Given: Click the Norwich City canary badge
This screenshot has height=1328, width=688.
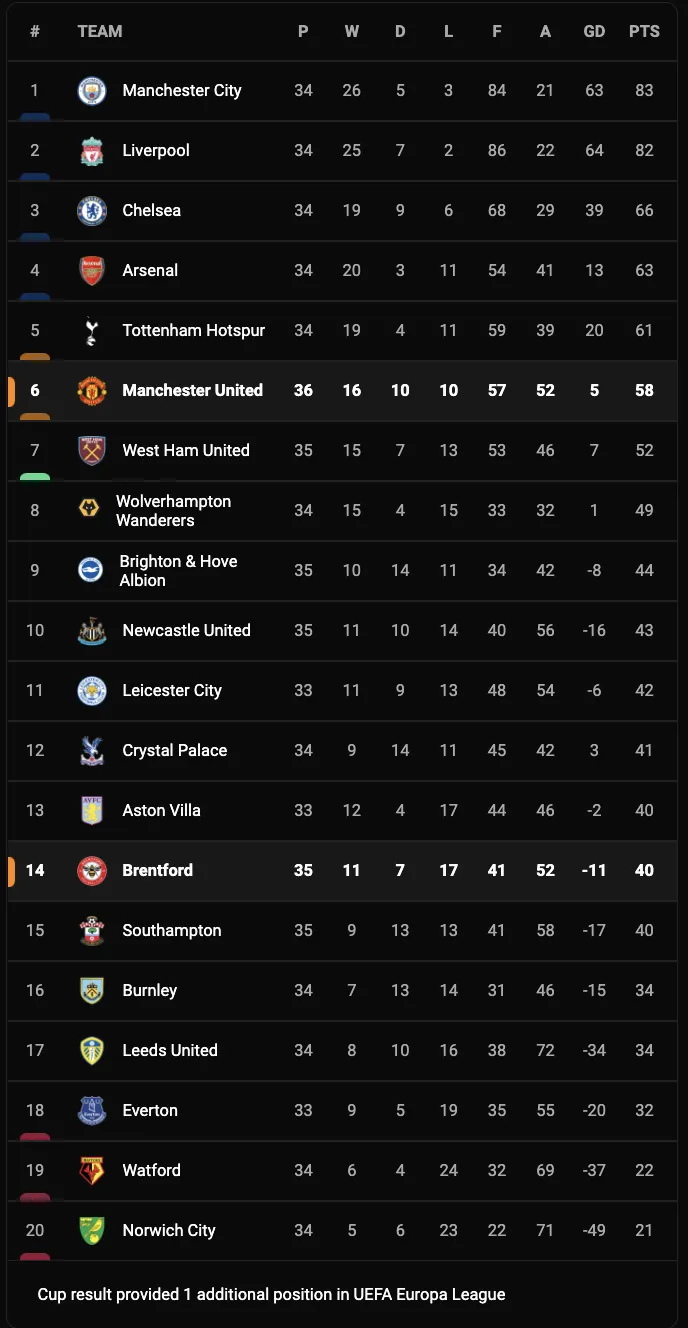Looking at the screenshot, I should click(92, 1231).
